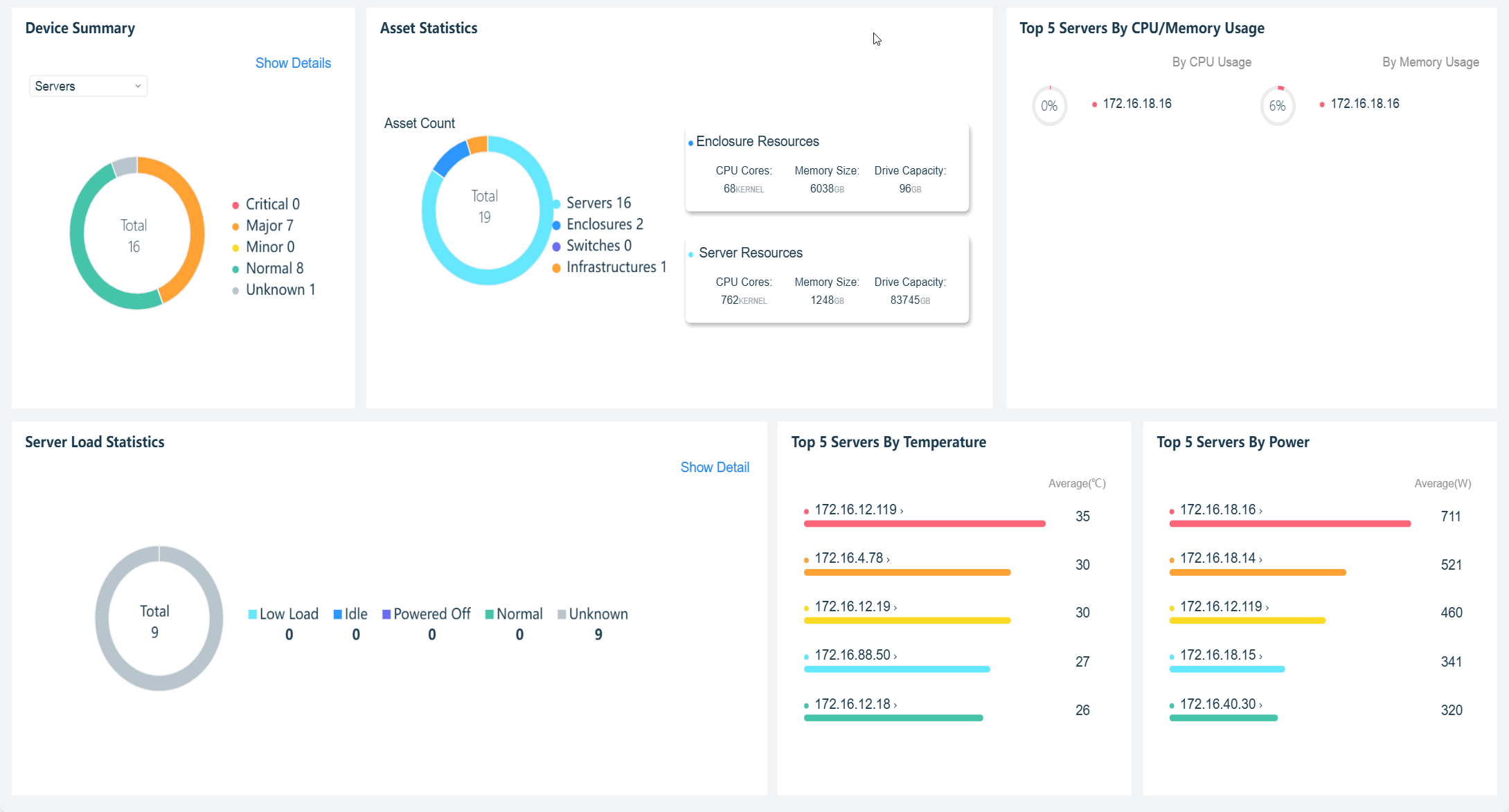
Task: Click the Switches 0 legend item
Action: pos(592,246)
